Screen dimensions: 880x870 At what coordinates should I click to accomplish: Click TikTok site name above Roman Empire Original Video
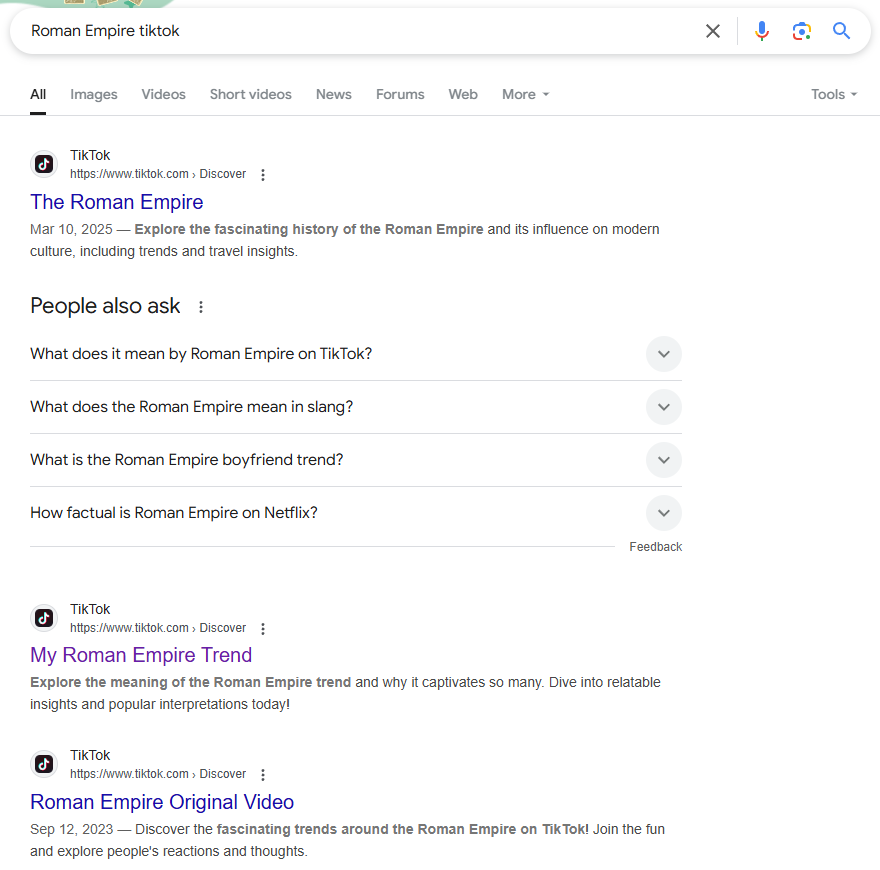pos(90,755)
